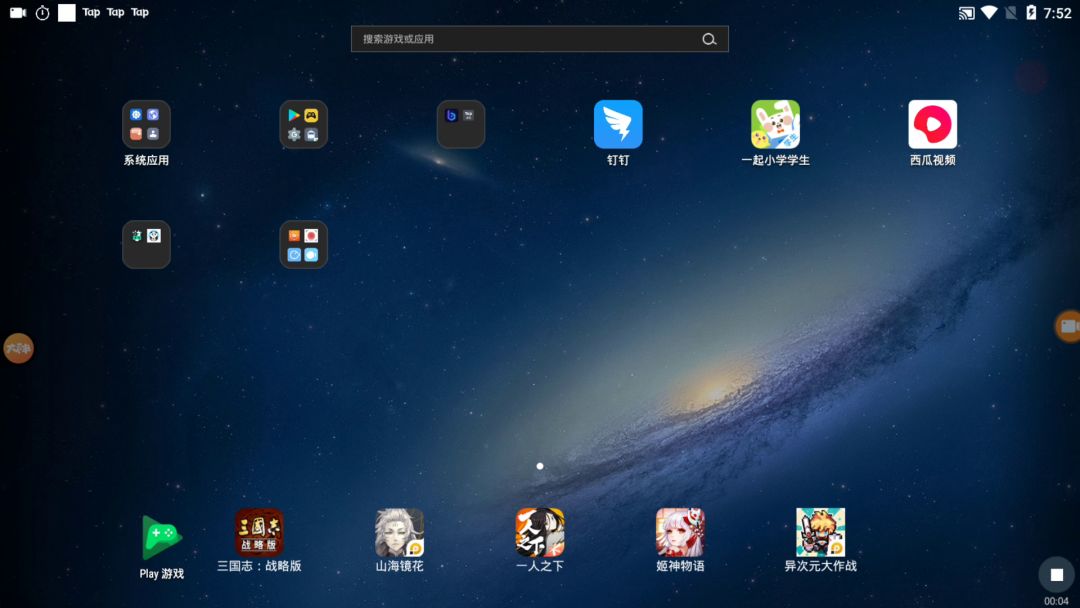Tap the 00:04 recording timer
Viewport: 1080px width, 608px height.
pos(1056,601)
